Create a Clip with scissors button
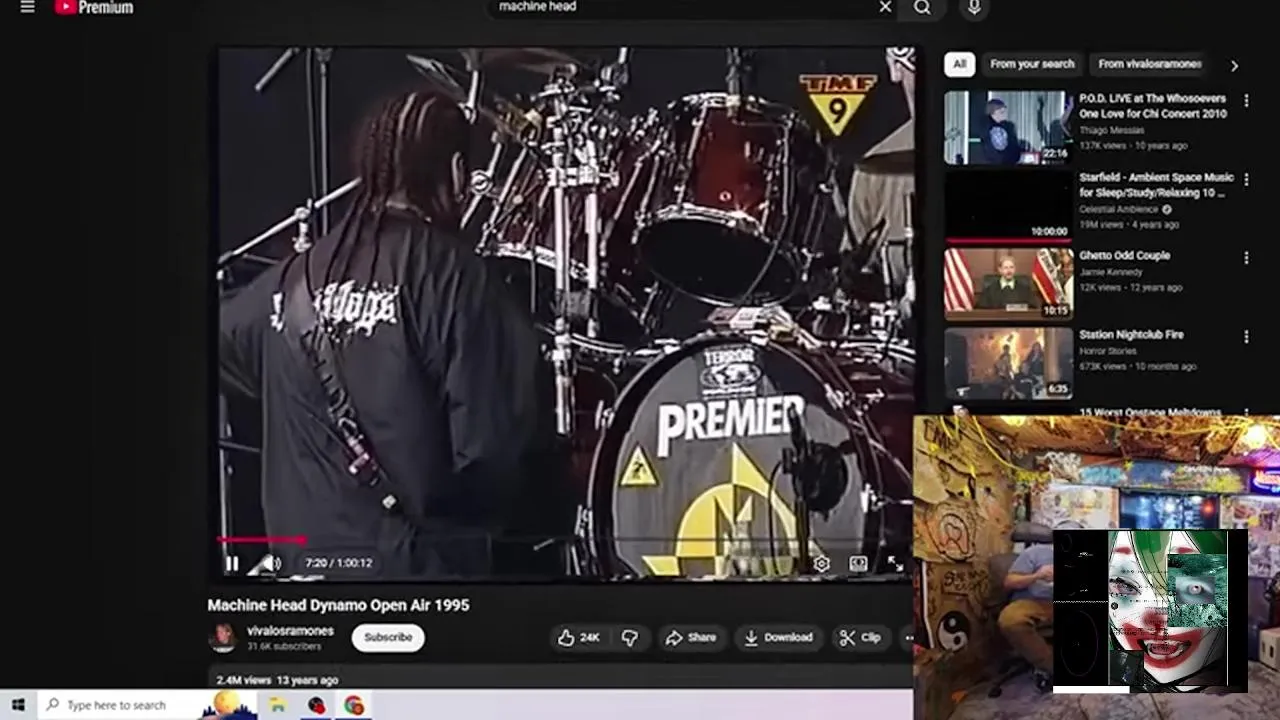Image resolution: width=1280 pixels, height=720 pixels. click(x=860, y=638)
